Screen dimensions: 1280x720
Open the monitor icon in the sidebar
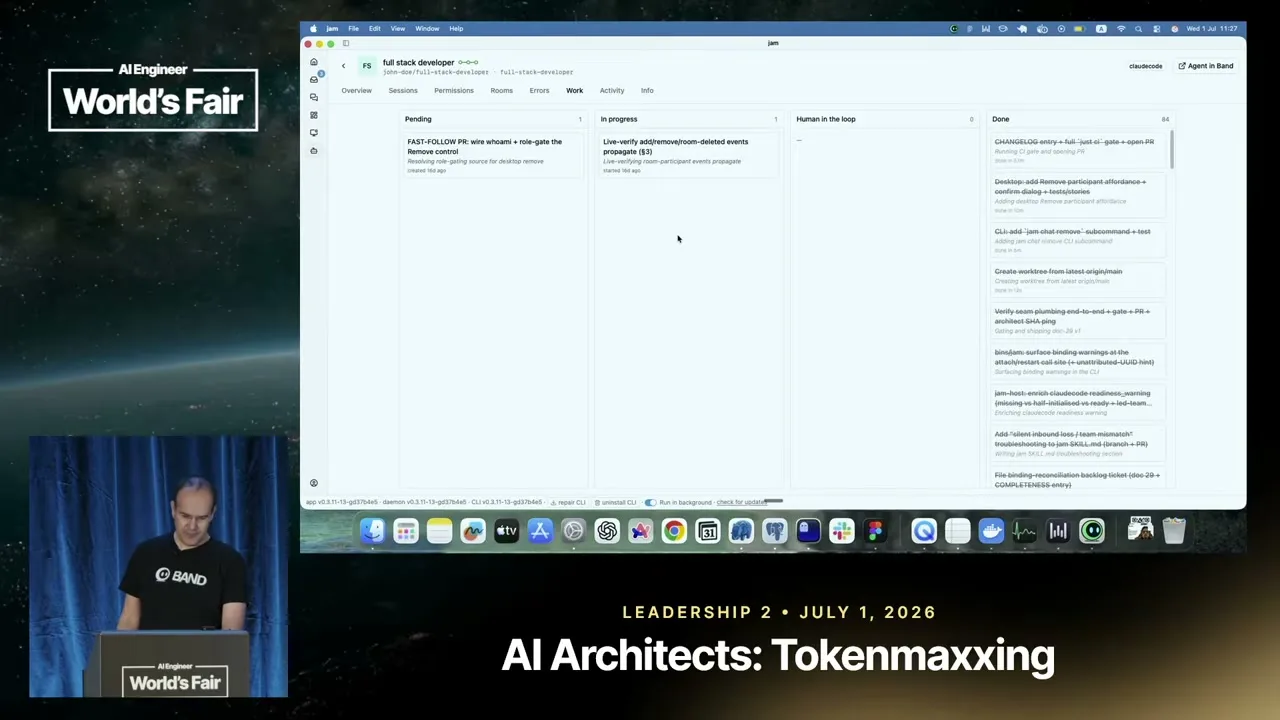click(314, 133)
